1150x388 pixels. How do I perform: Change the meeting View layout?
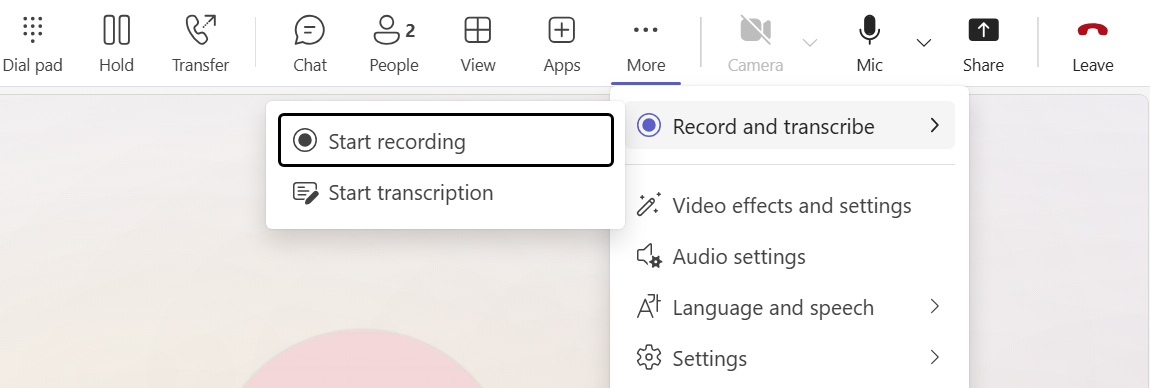[x=477, y=45]
